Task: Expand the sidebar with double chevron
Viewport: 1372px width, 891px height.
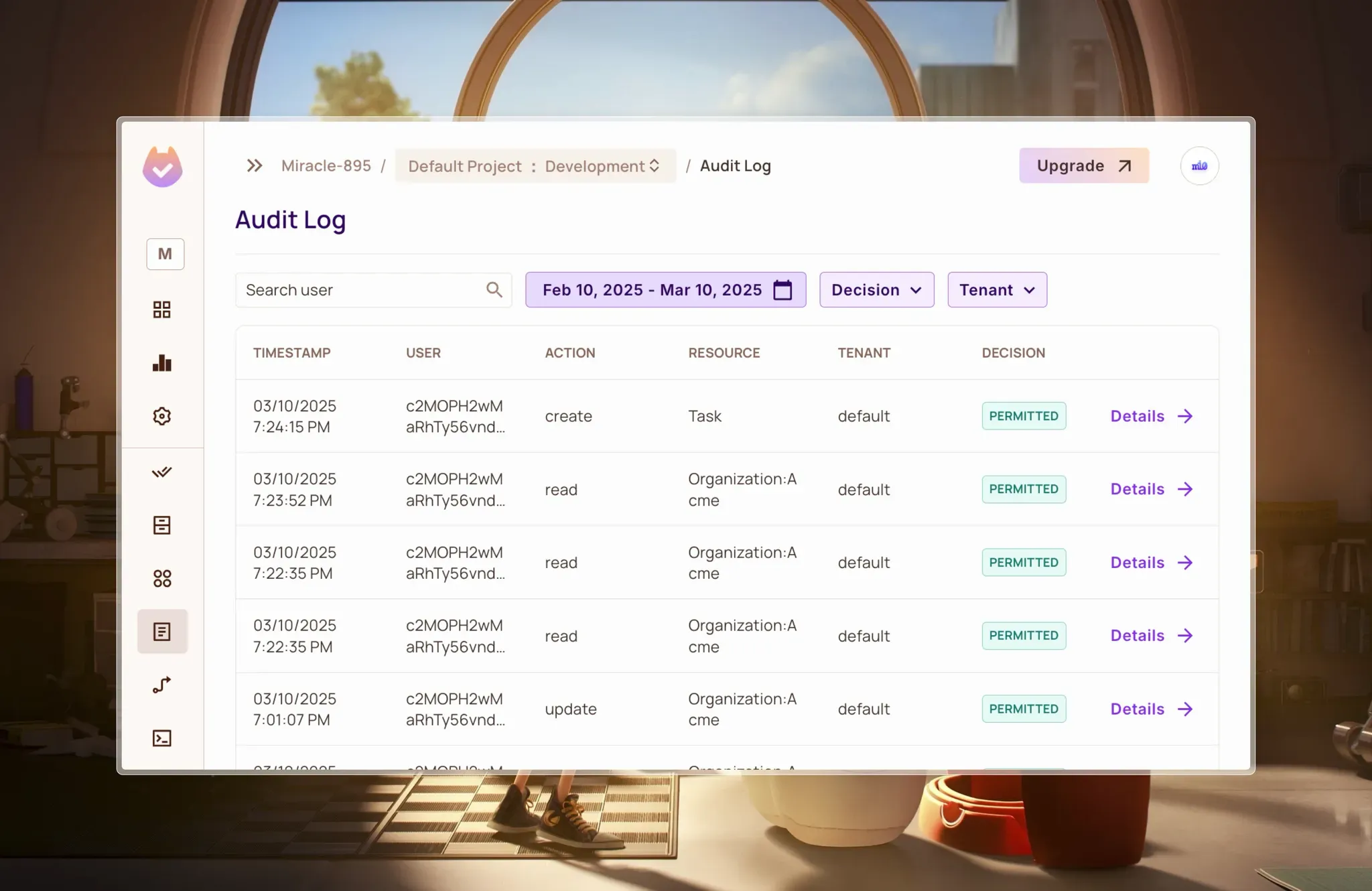Action: 254,165
